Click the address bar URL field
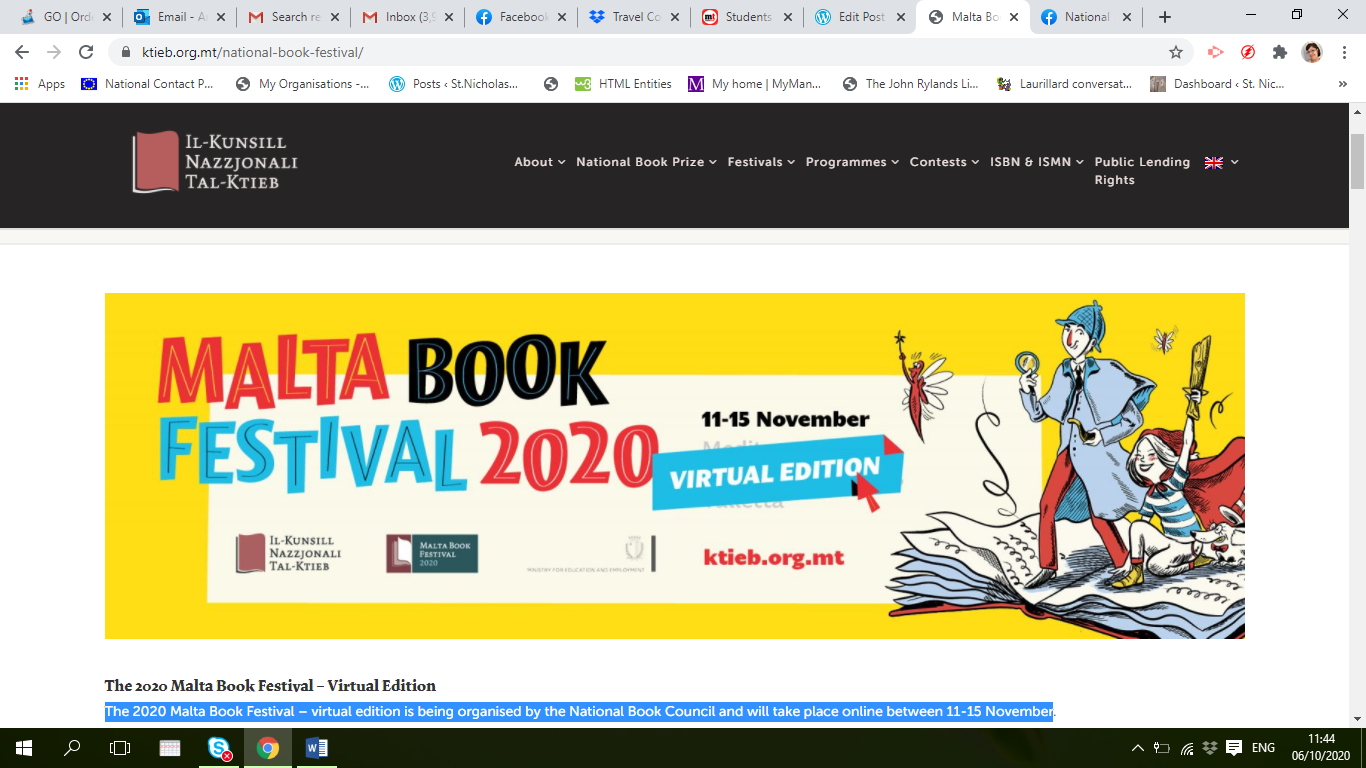This screenshot has height=768, width=1366. tap(640, 52)
